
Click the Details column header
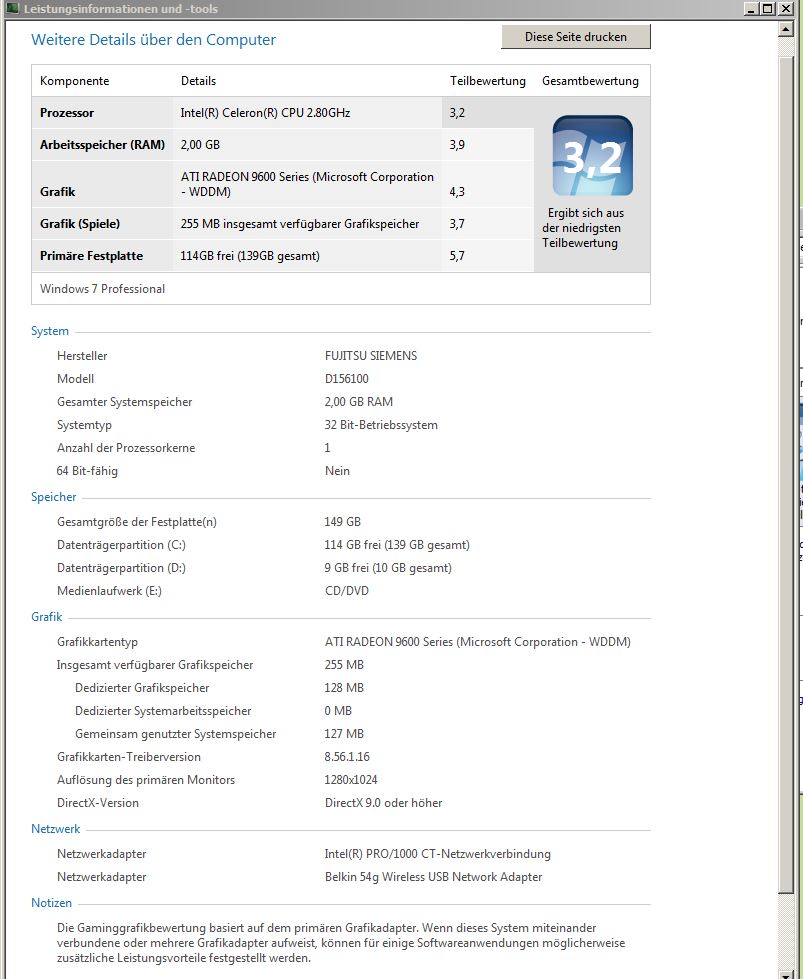point(198,81)
